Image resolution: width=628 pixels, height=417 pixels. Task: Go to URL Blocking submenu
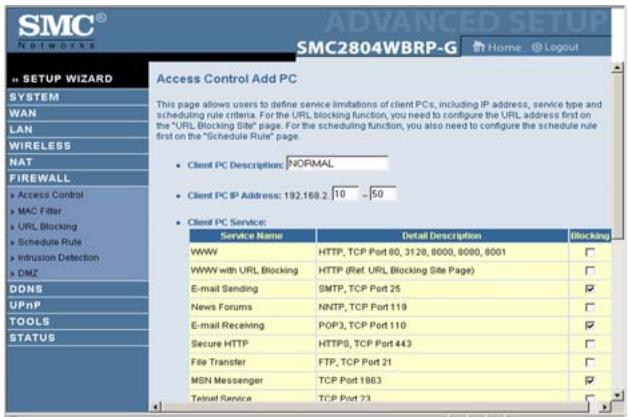[47, 226]
